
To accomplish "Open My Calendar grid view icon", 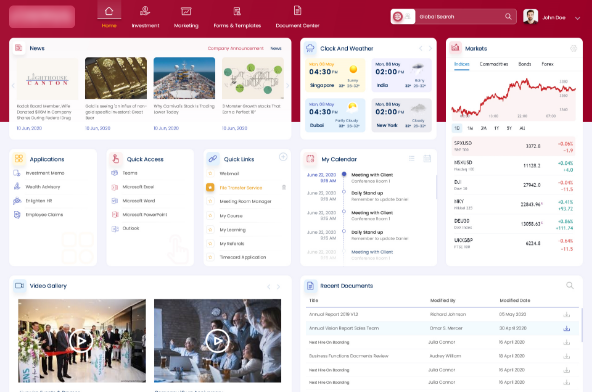I will coord(427,159).
